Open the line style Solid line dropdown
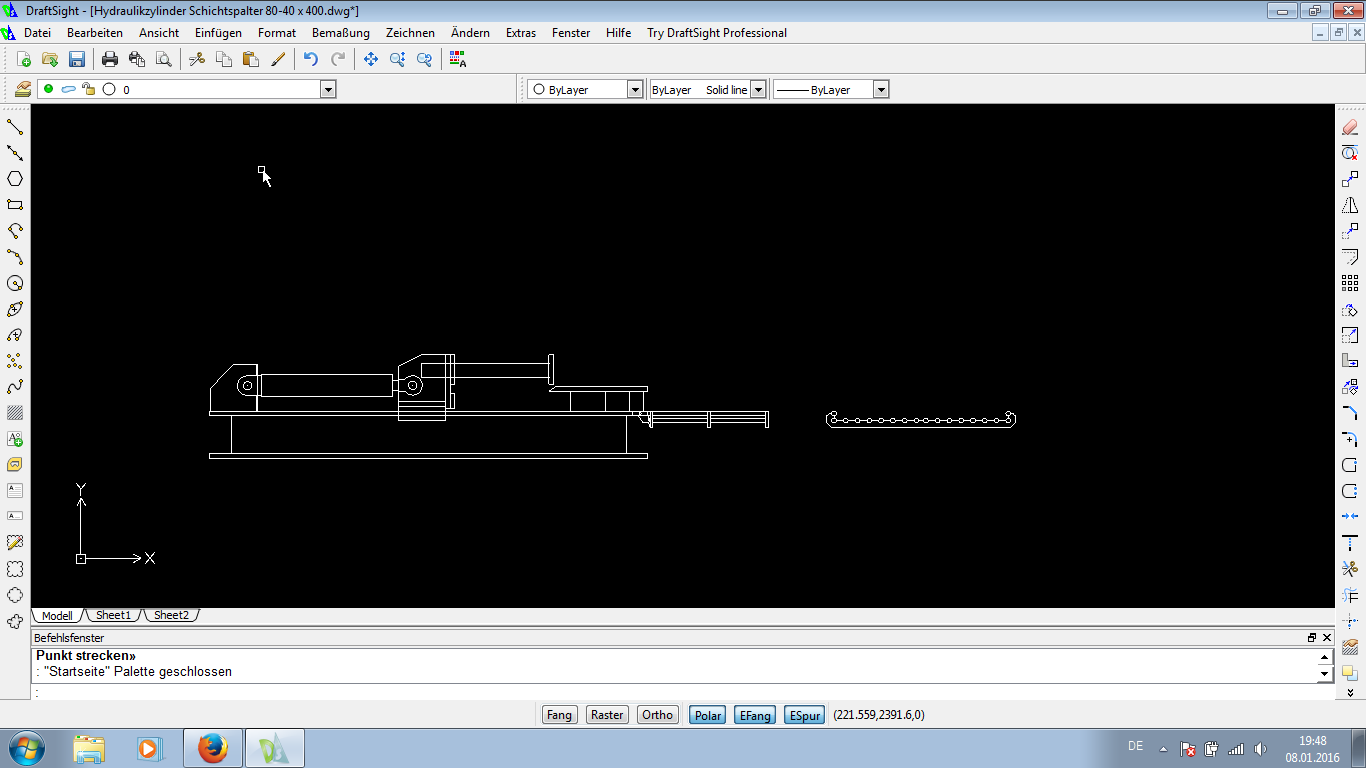Image resolution: width=1366 pixels, height=768 pixels. coord(758,90)
